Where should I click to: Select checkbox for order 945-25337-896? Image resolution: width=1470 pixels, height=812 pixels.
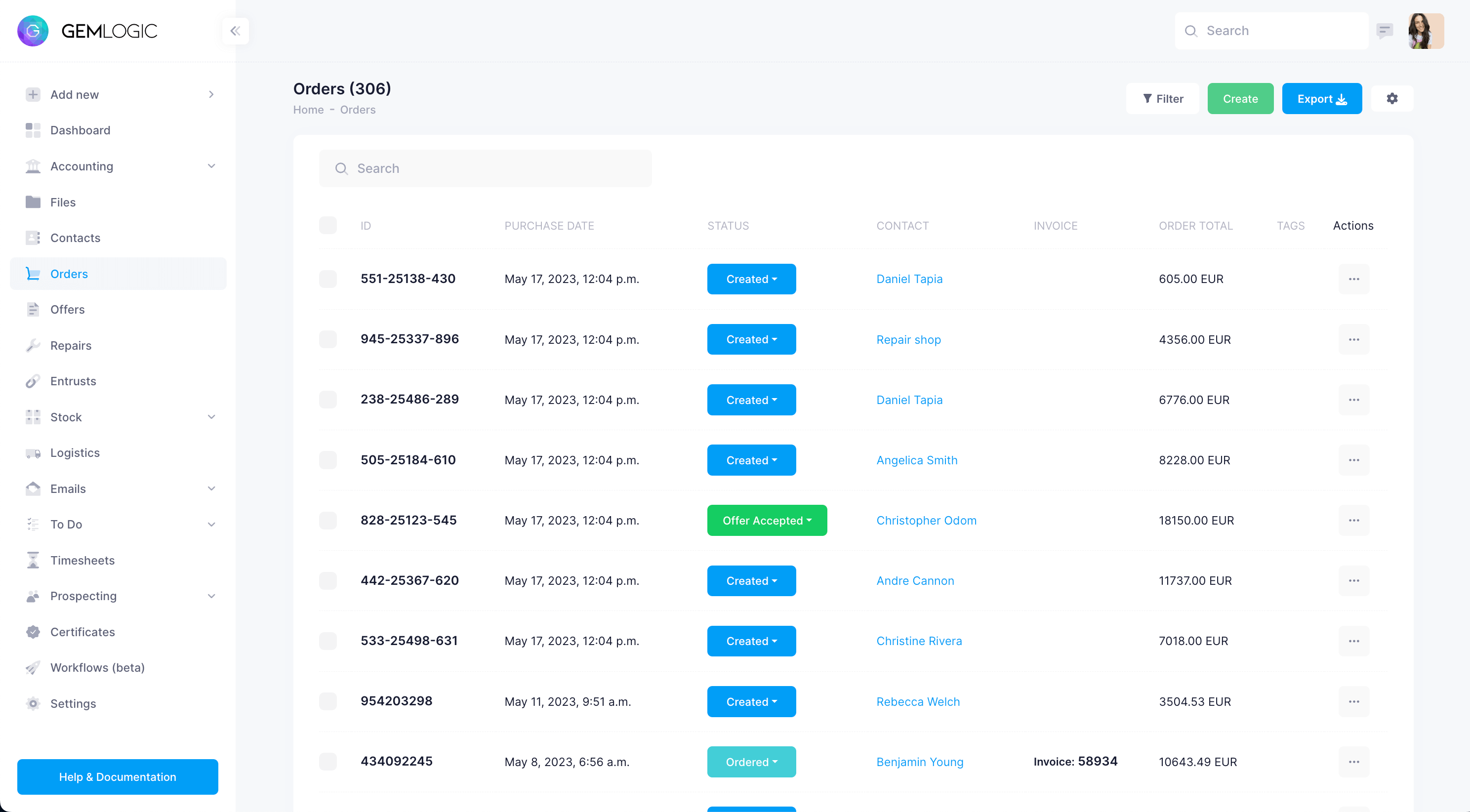[327, 339]
